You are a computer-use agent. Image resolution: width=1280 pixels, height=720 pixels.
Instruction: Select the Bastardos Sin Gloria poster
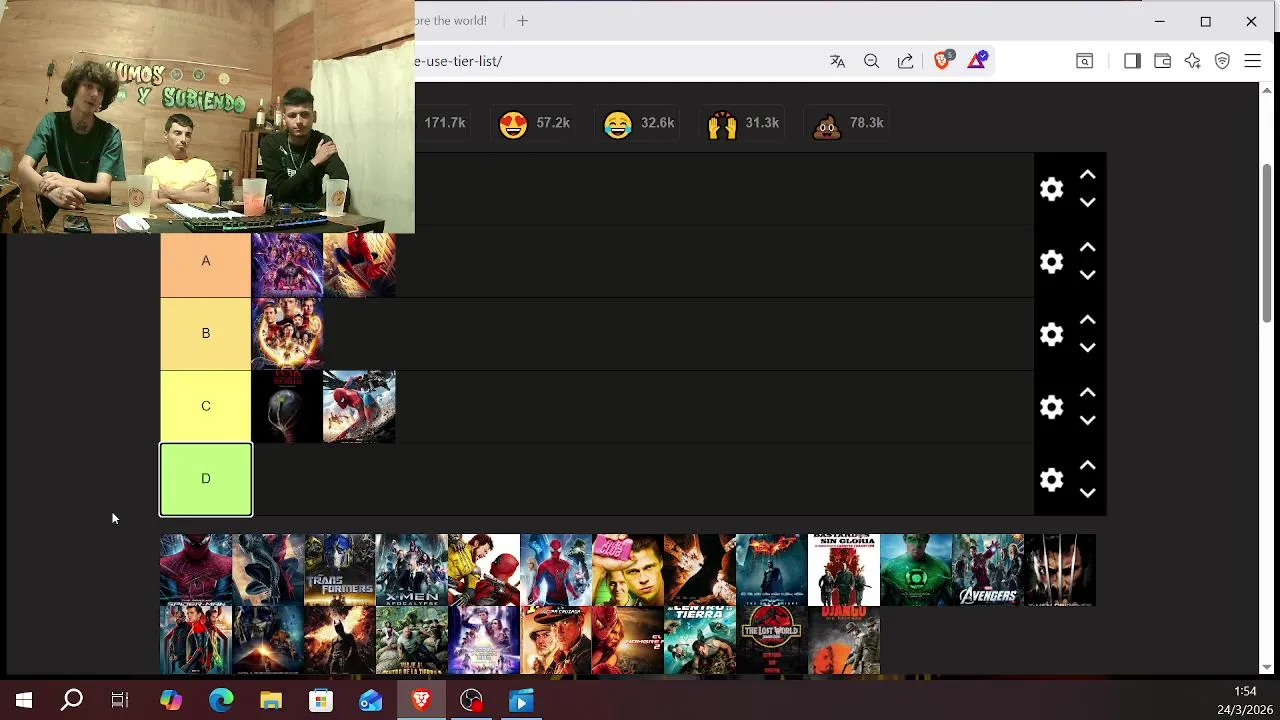[x=844, y=570]
